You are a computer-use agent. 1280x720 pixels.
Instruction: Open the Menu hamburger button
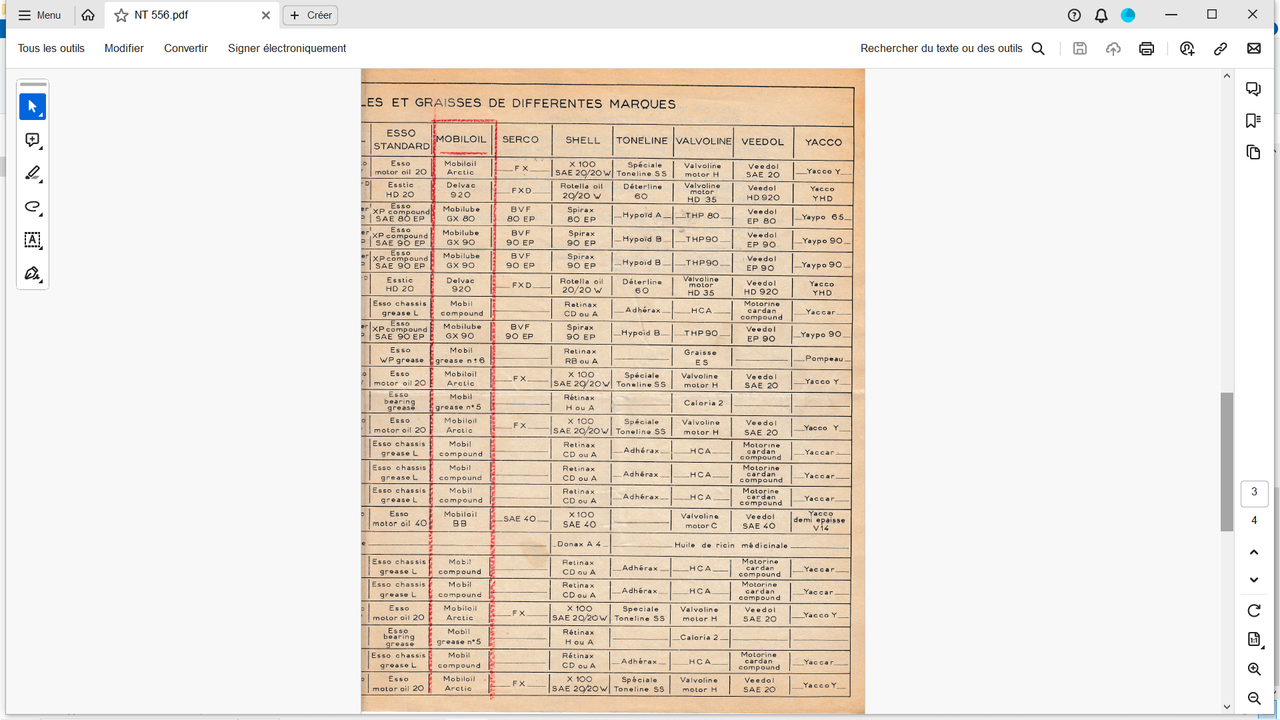(40, 15)
